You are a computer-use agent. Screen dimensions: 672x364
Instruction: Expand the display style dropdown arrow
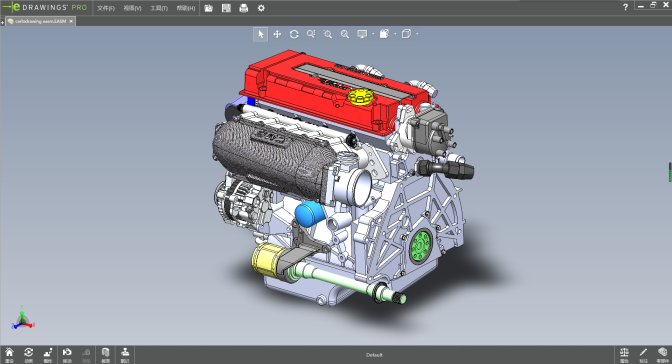click(373, 34)
